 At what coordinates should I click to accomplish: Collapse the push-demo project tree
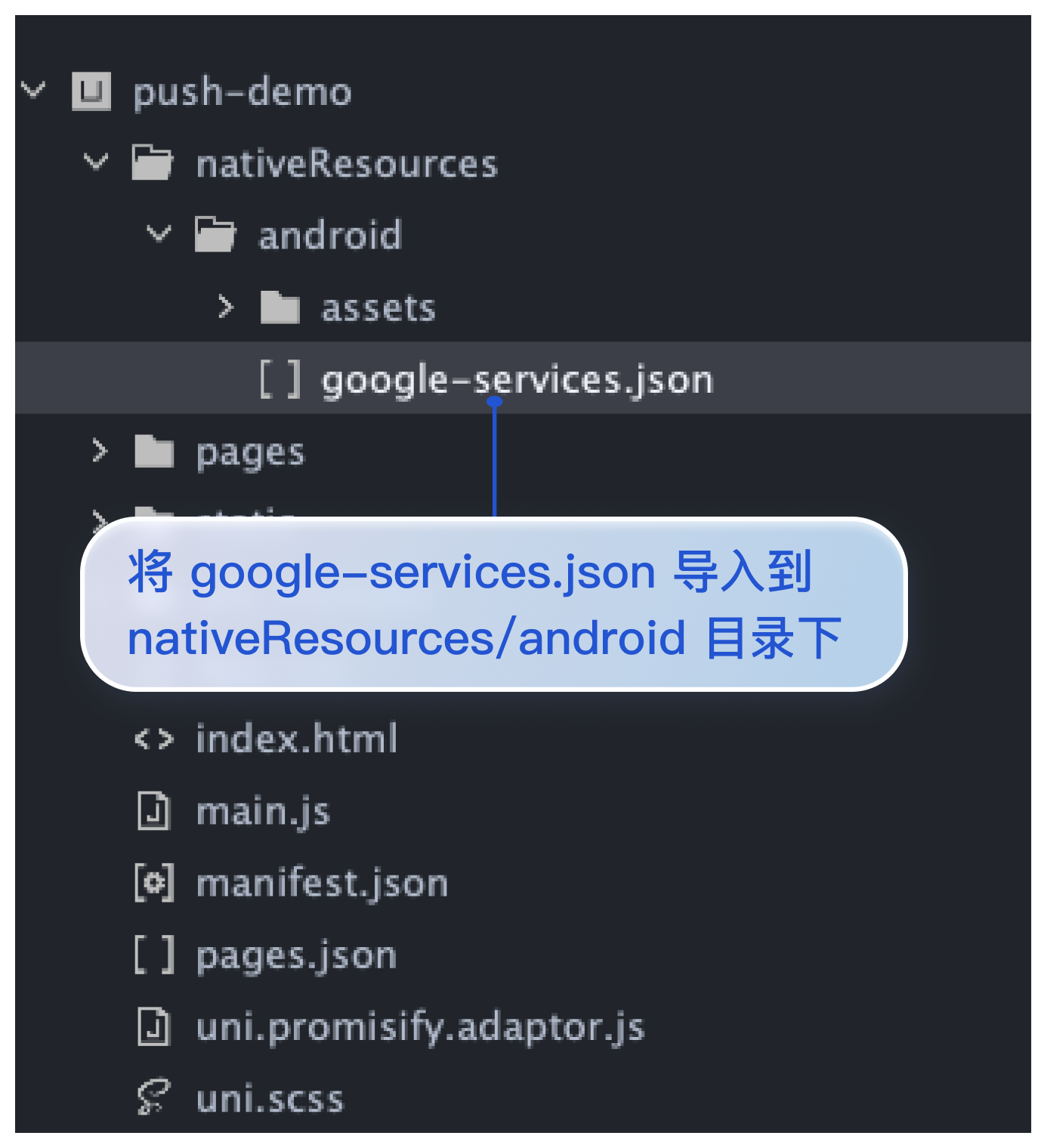33,90
